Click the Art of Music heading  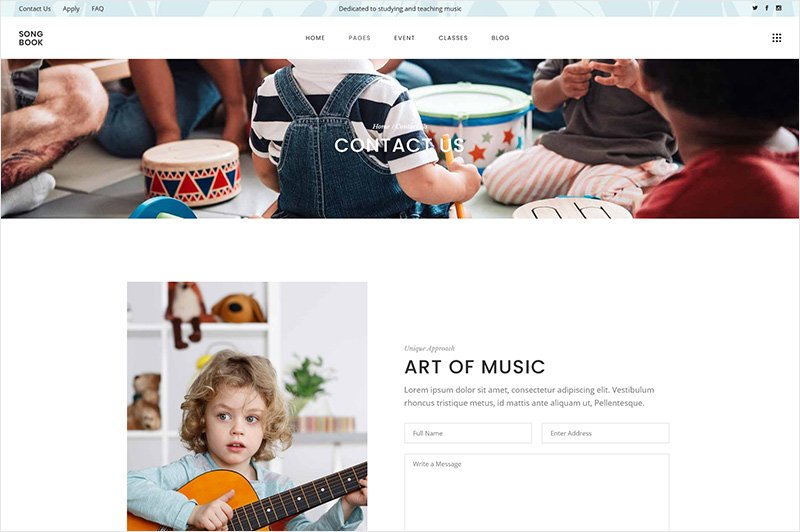[474, 367]
